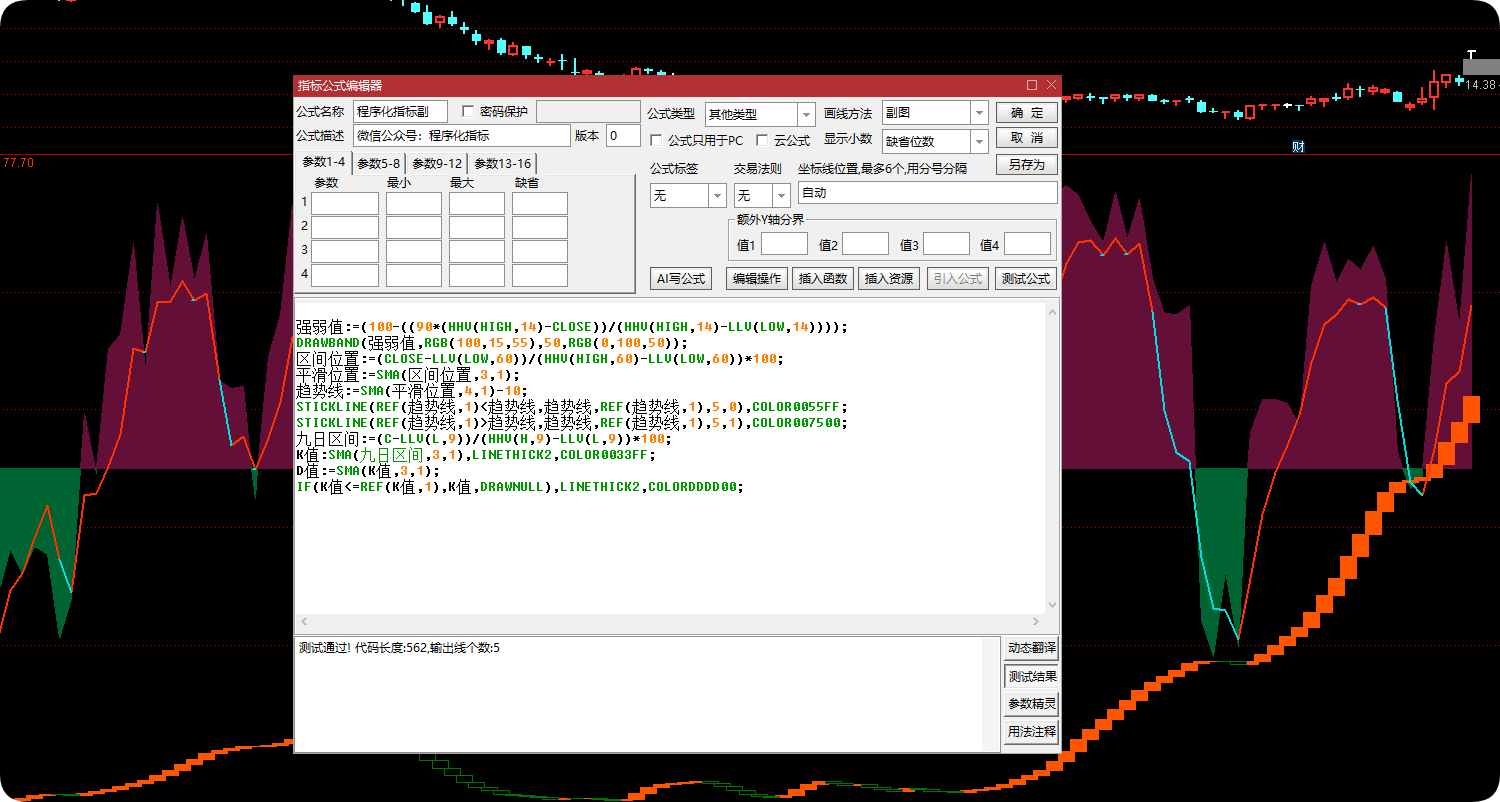Viewport: 1500px width, 802px height.
Task: Open the 公式类型 dropdown
Action: point(807,115)
